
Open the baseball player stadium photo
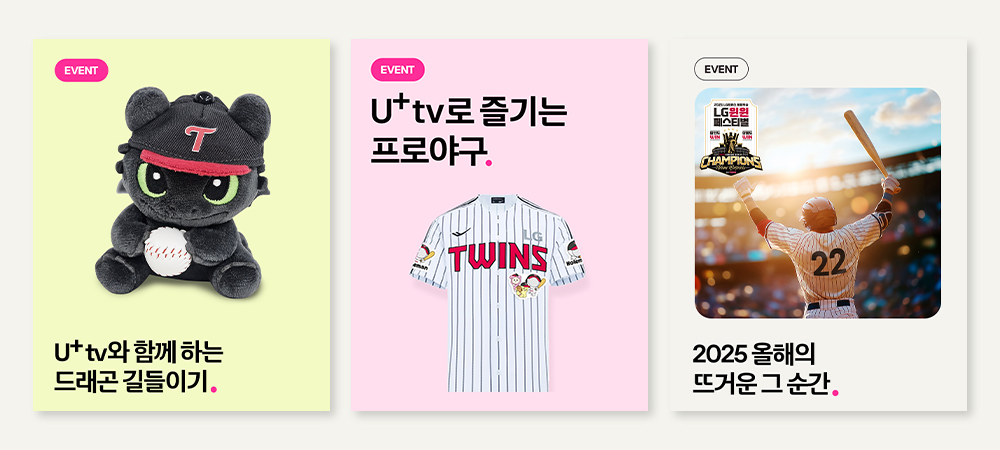click(818, 203)
